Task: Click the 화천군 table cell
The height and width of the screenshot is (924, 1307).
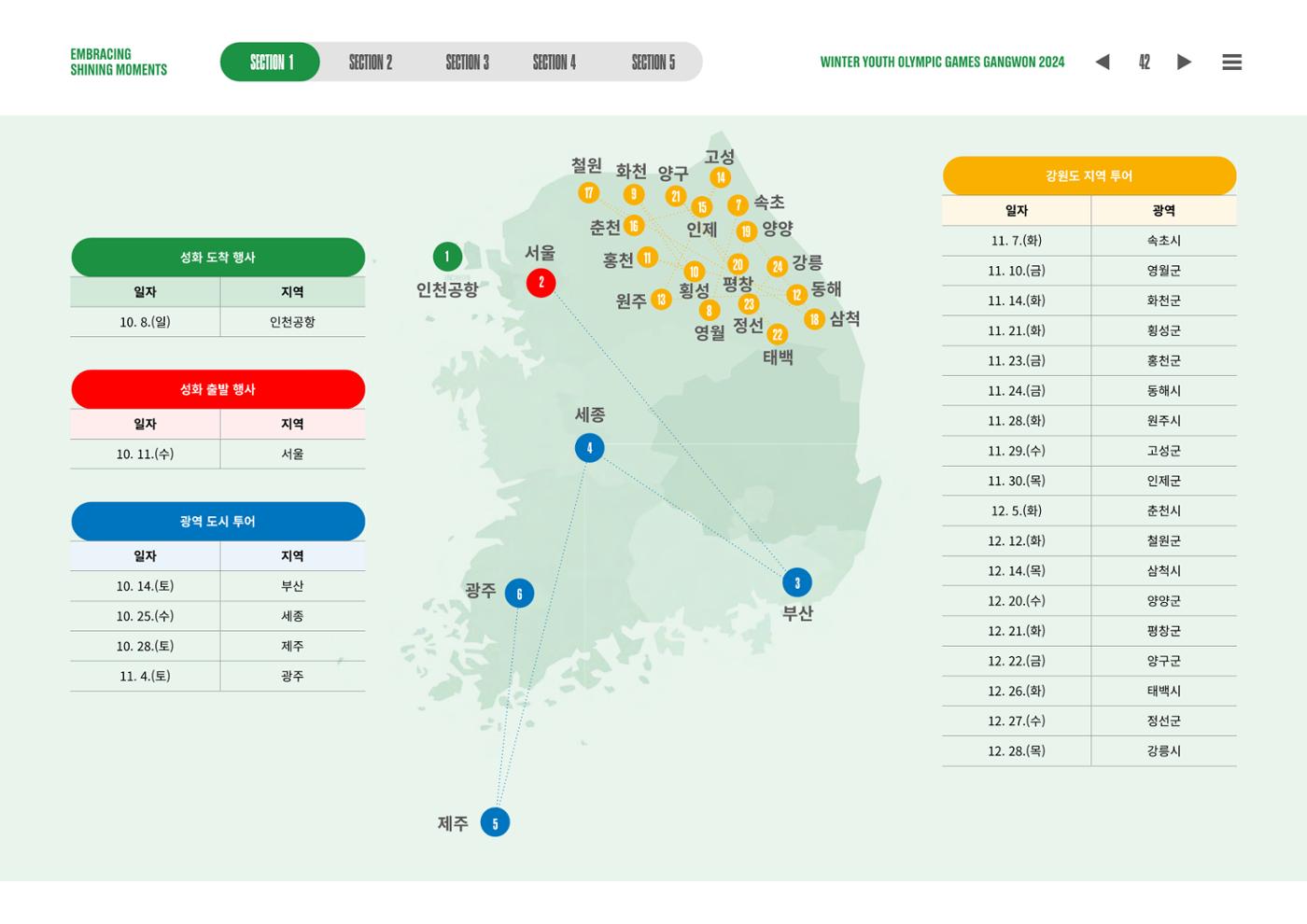Action: pos(1164,301)
